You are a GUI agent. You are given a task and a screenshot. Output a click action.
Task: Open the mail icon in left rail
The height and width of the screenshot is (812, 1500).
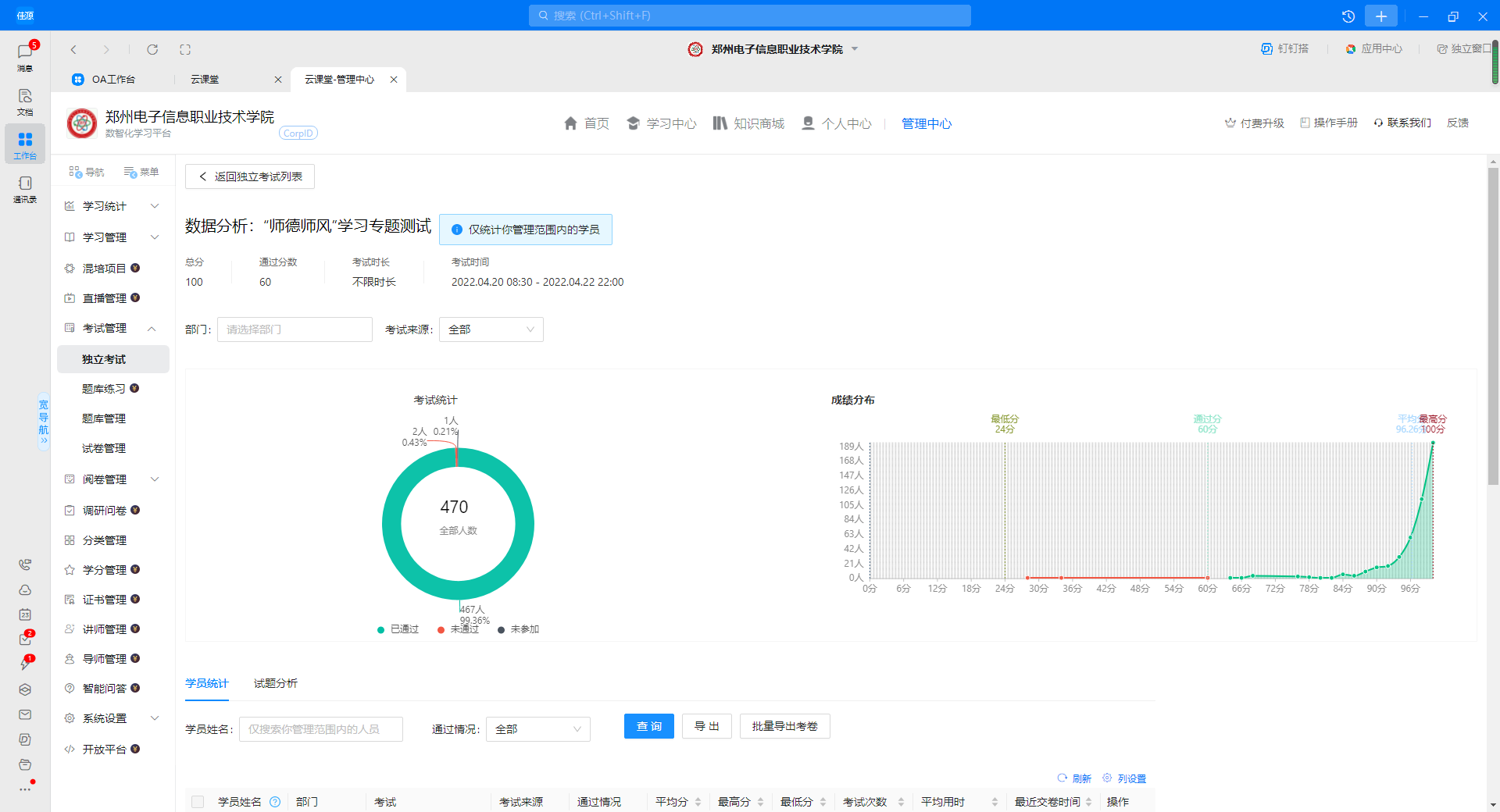25,714
